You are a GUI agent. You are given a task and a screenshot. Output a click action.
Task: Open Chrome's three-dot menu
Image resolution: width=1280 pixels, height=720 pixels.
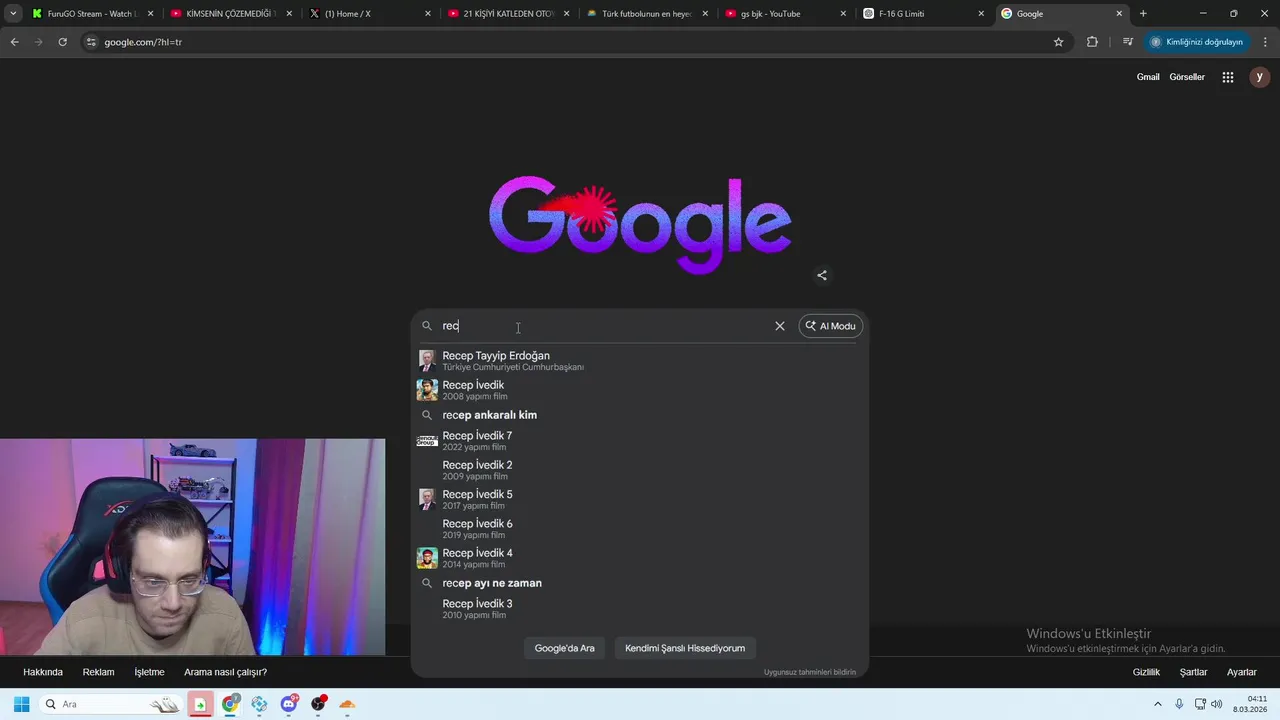point(1265,42)
